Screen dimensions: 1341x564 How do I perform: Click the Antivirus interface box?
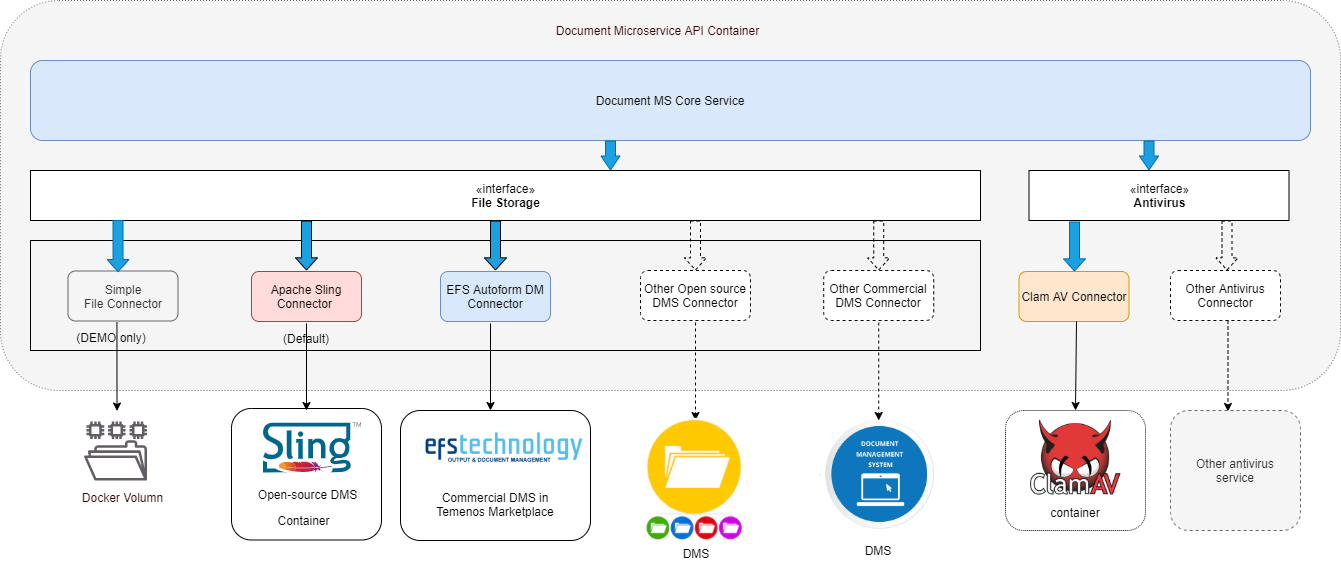point(1158,195)
